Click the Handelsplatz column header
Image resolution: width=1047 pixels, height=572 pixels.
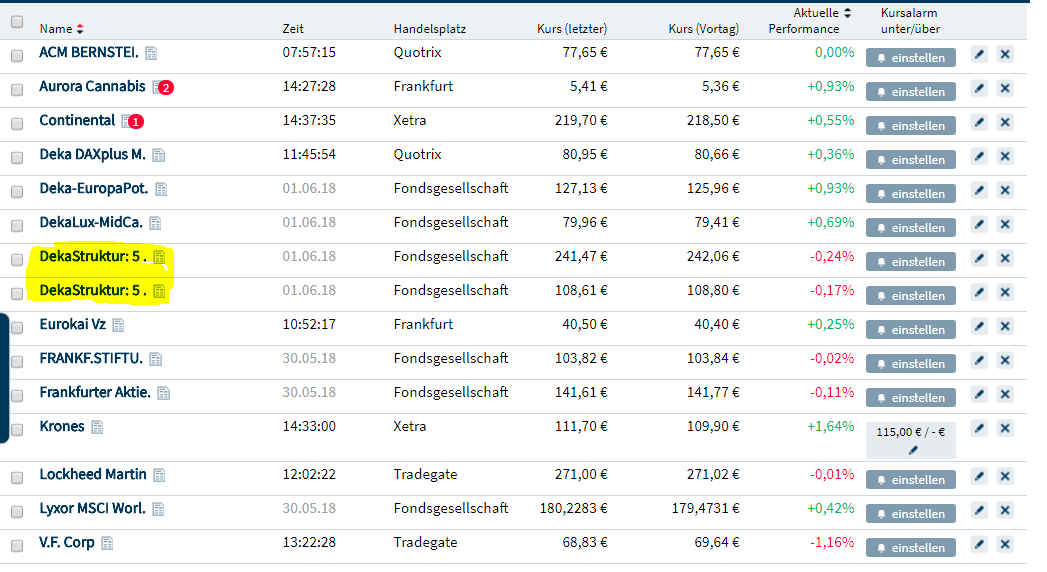point(429,29)
